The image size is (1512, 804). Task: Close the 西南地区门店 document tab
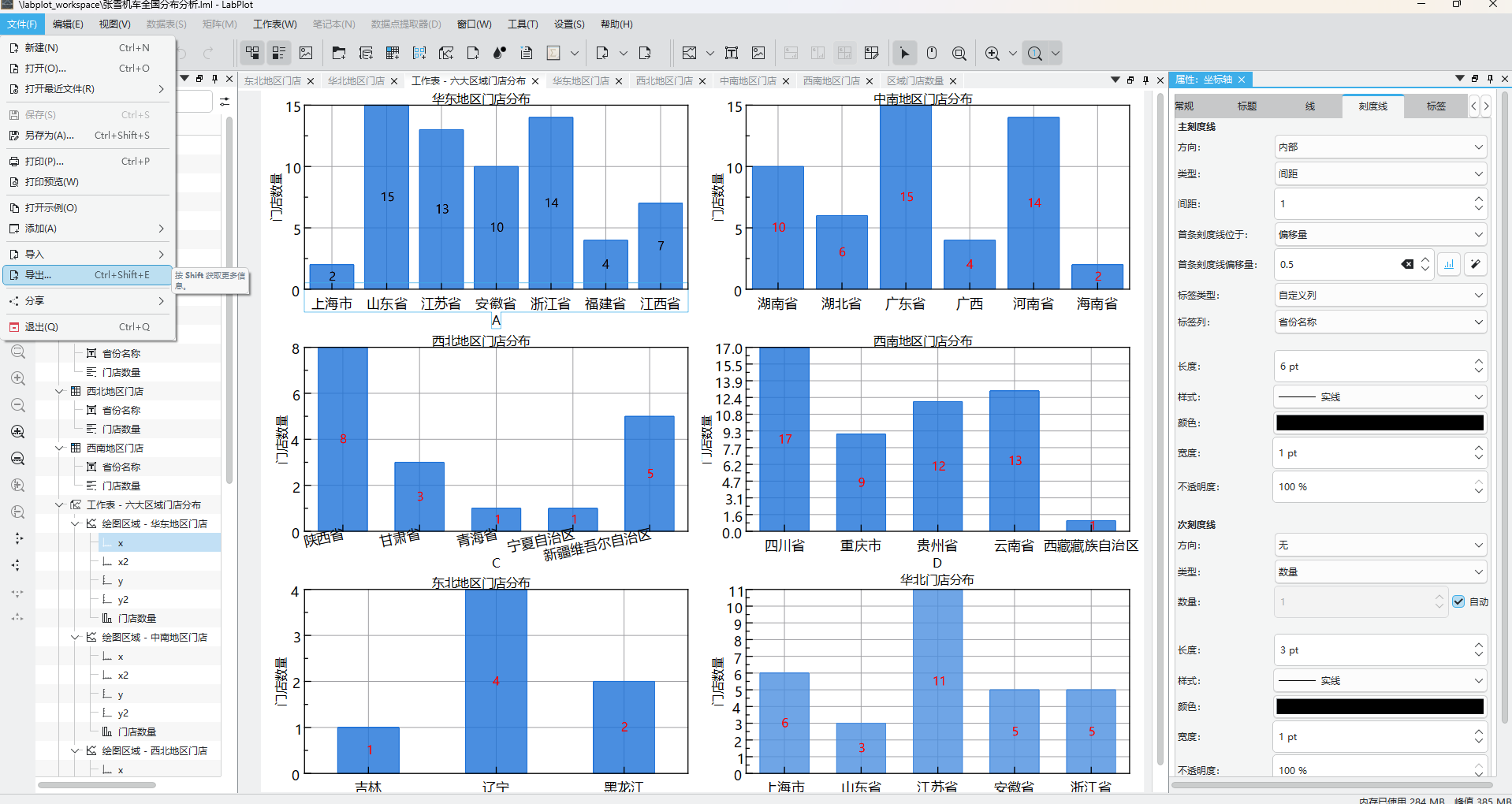click(x=870, y=81)
